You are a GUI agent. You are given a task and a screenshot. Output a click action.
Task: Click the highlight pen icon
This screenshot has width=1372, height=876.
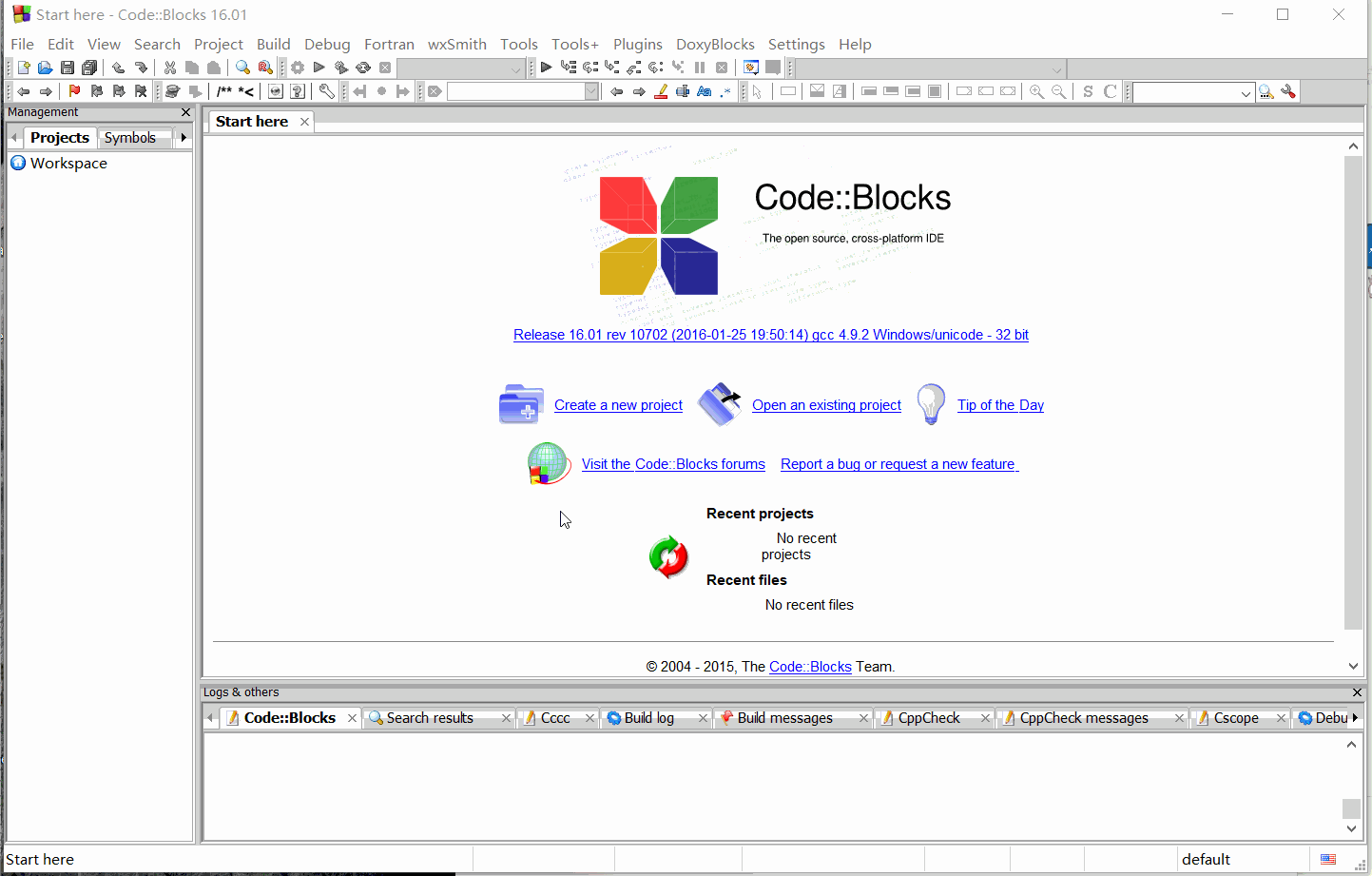pyautogui.click(x=661, y=91)
